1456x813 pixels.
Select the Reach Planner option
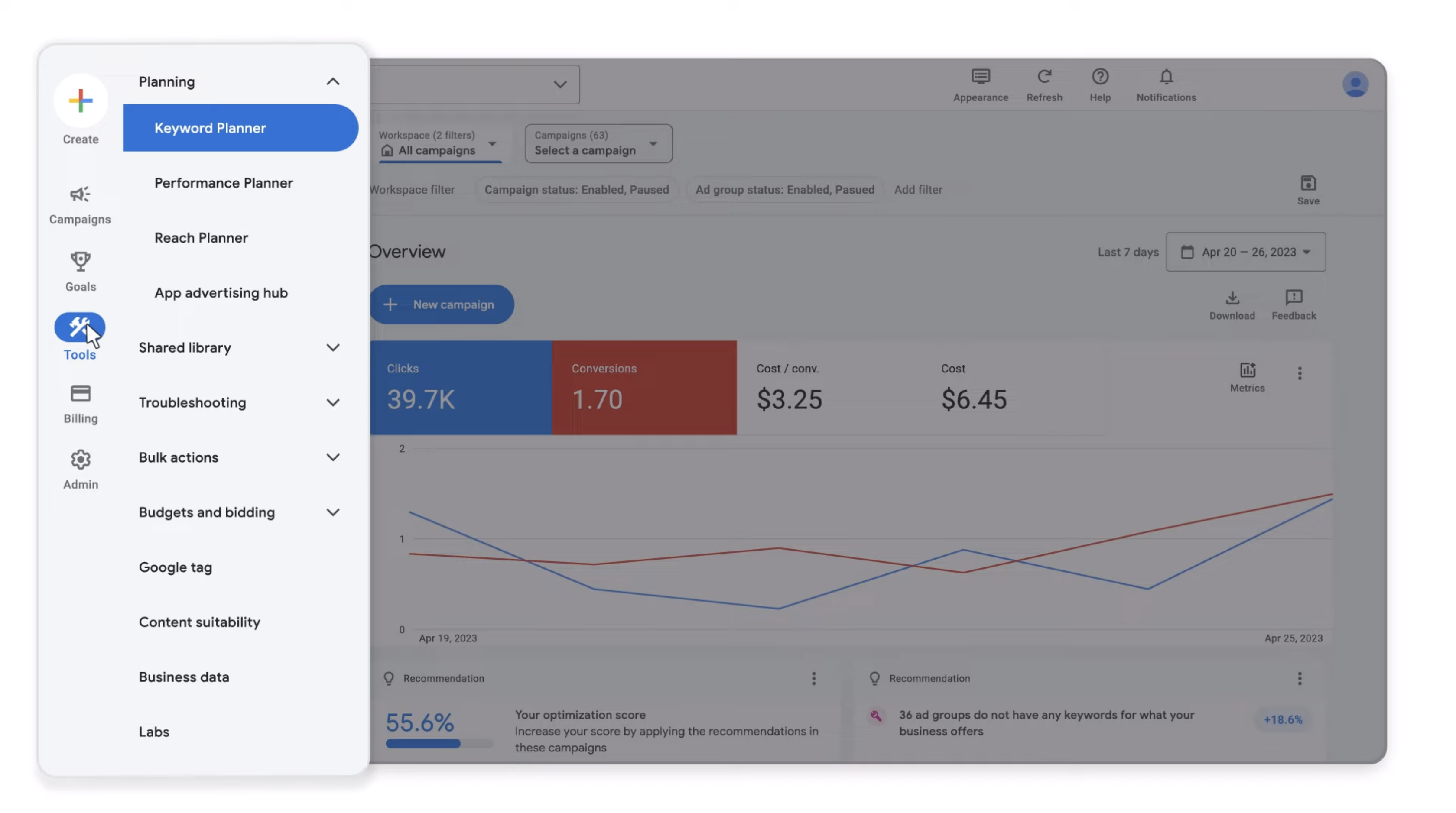click(x=200, y=237)
